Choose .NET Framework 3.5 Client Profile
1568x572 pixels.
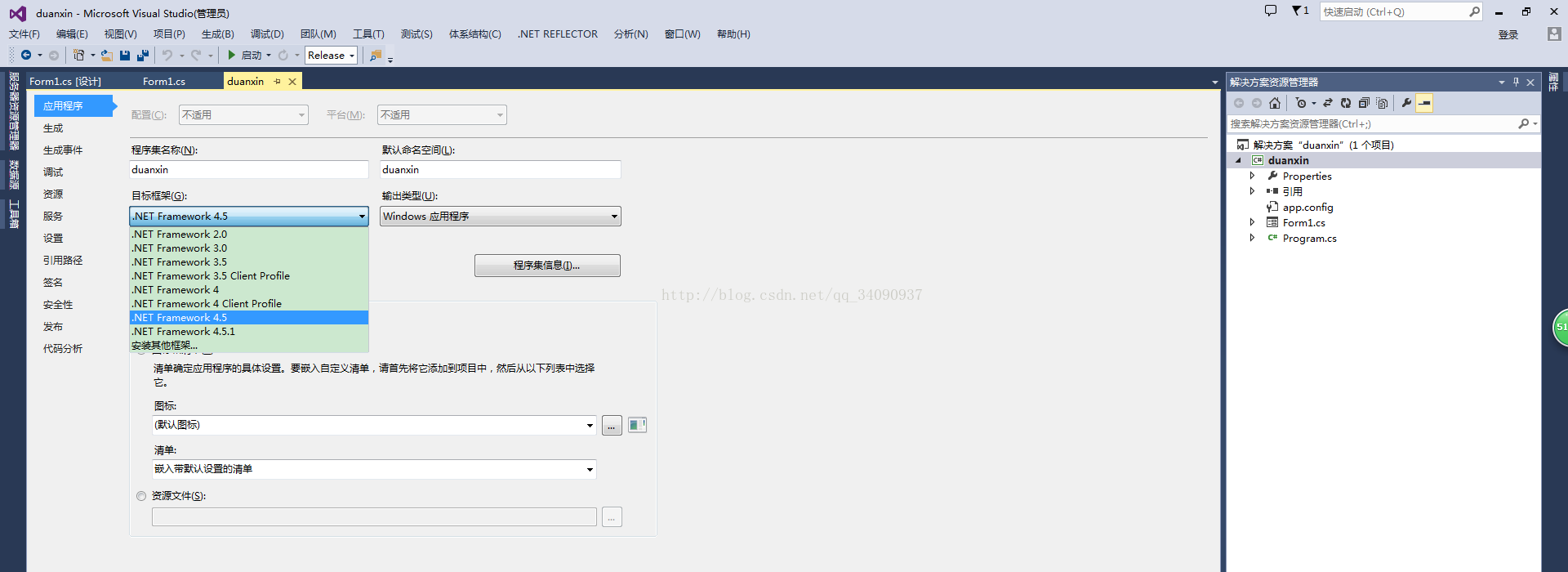[249, 276]
